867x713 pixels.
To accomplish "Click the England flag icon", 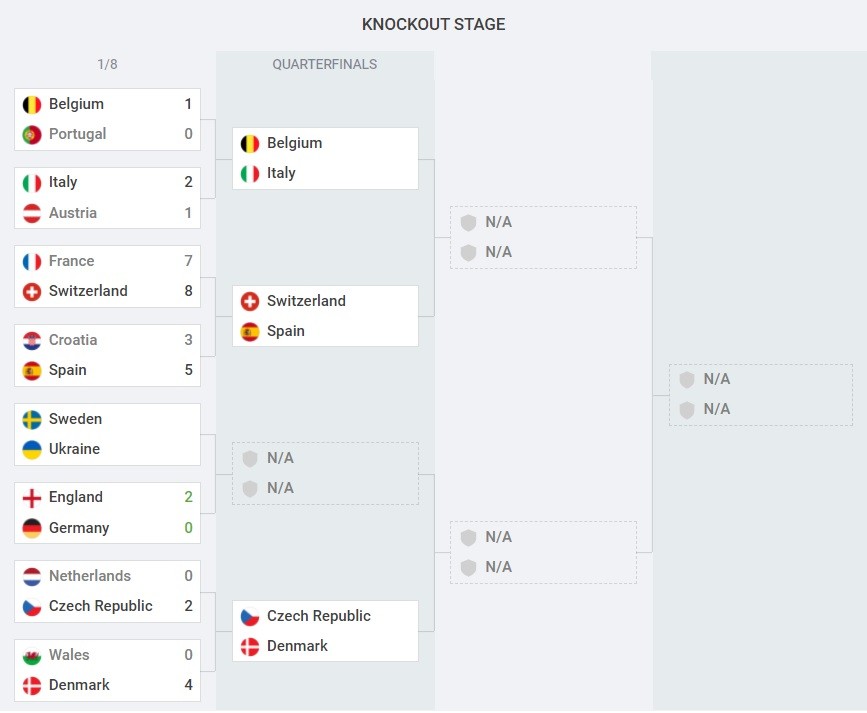I will pyautogui.click(x=32, y=497).
